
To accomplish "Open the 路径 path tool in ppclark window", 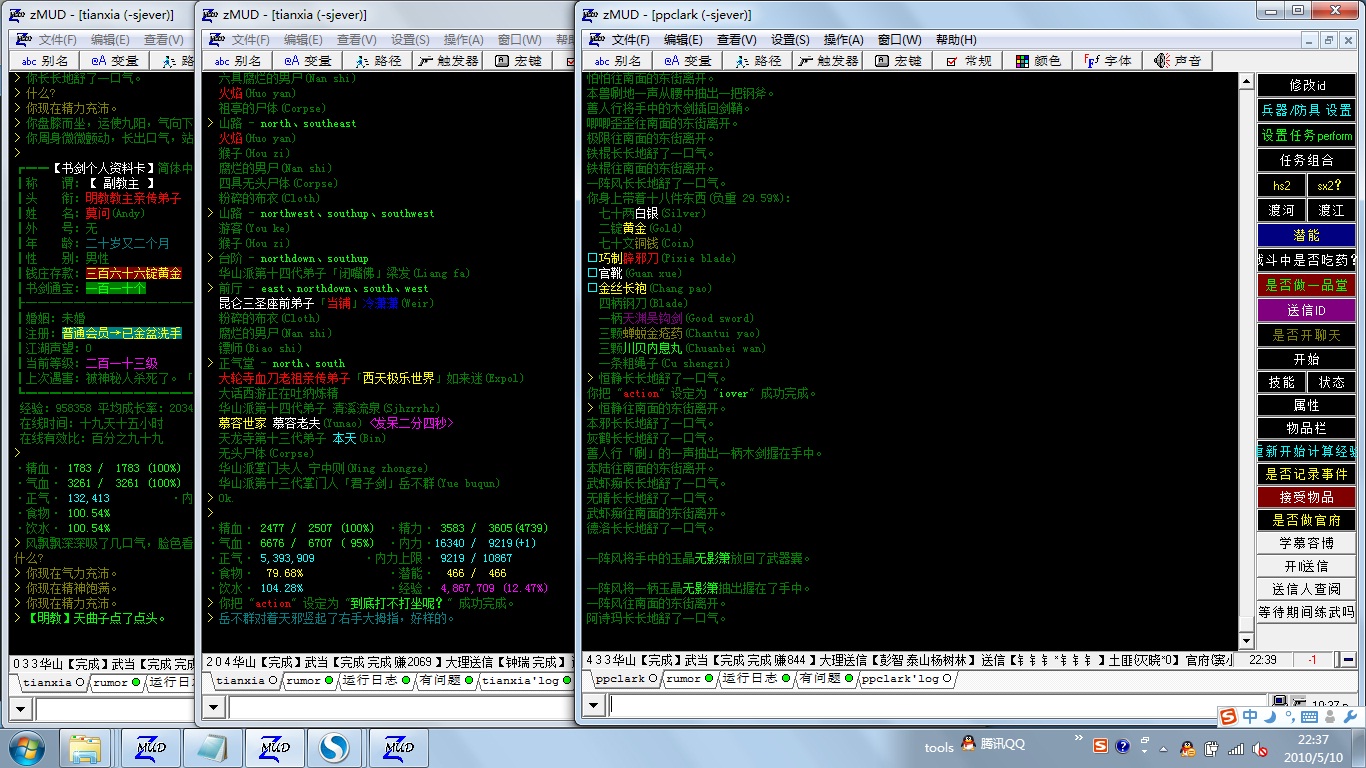I will click(x=758, y=61).
